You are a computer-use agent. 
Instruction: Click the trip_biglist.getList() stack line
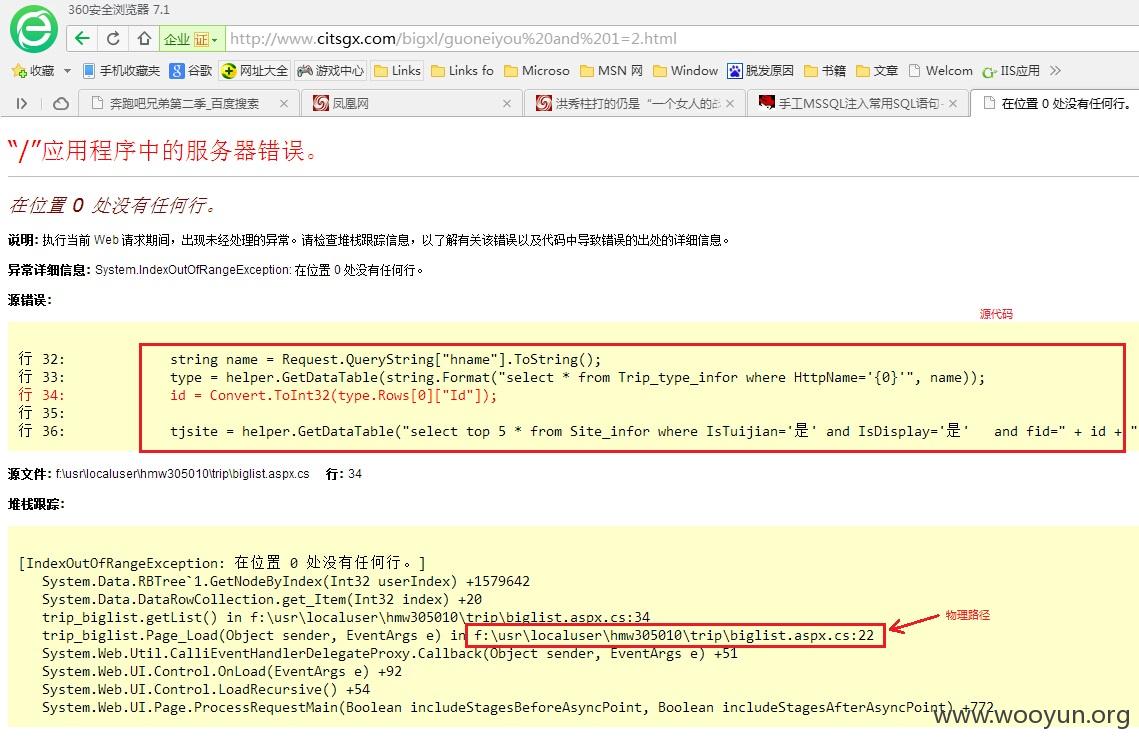[x=346, y=618]
